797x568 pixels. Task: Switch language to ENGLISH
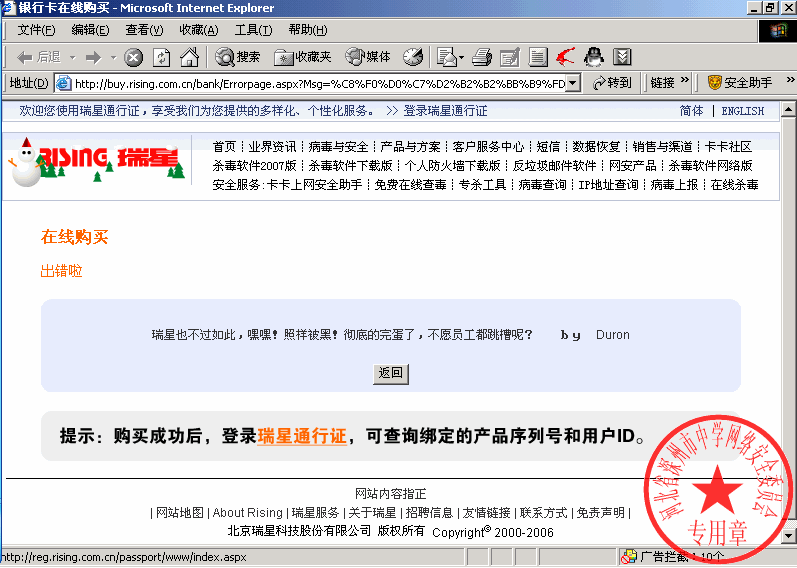743,111
